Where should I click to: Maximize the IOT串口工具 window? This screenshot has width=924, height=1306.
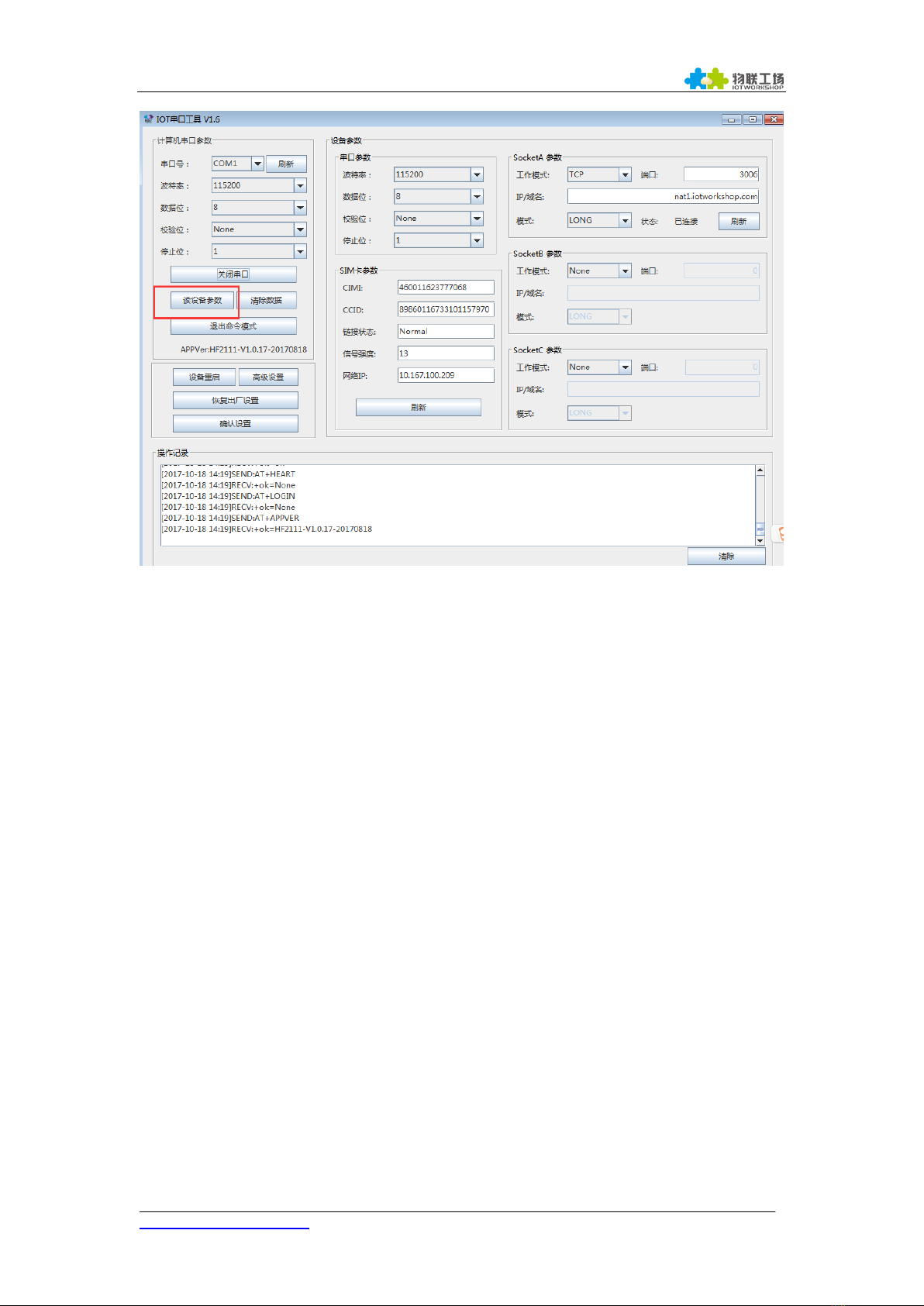(x=752, y=119)
